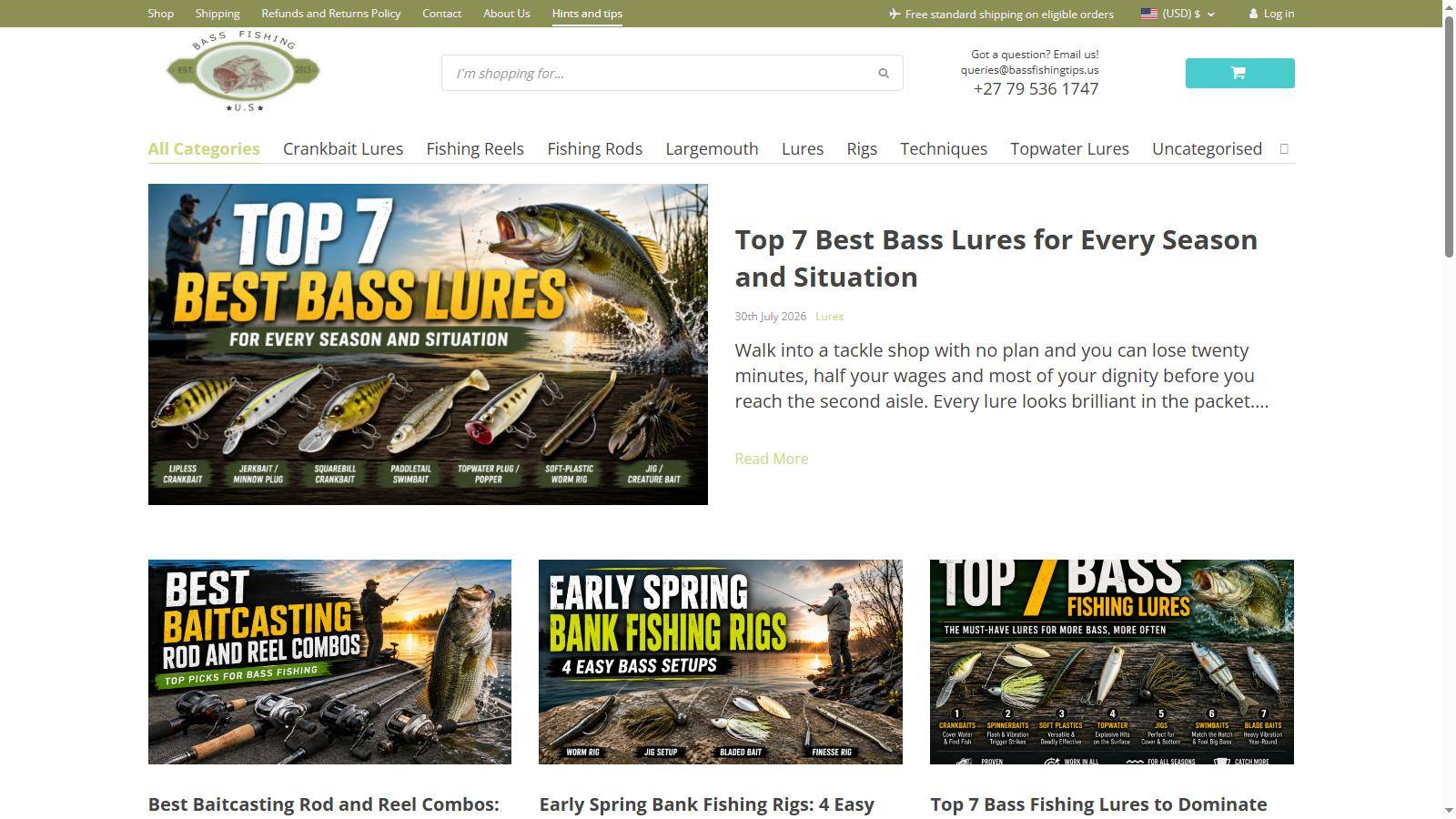Click Log in link

[x=1279, y=14]
